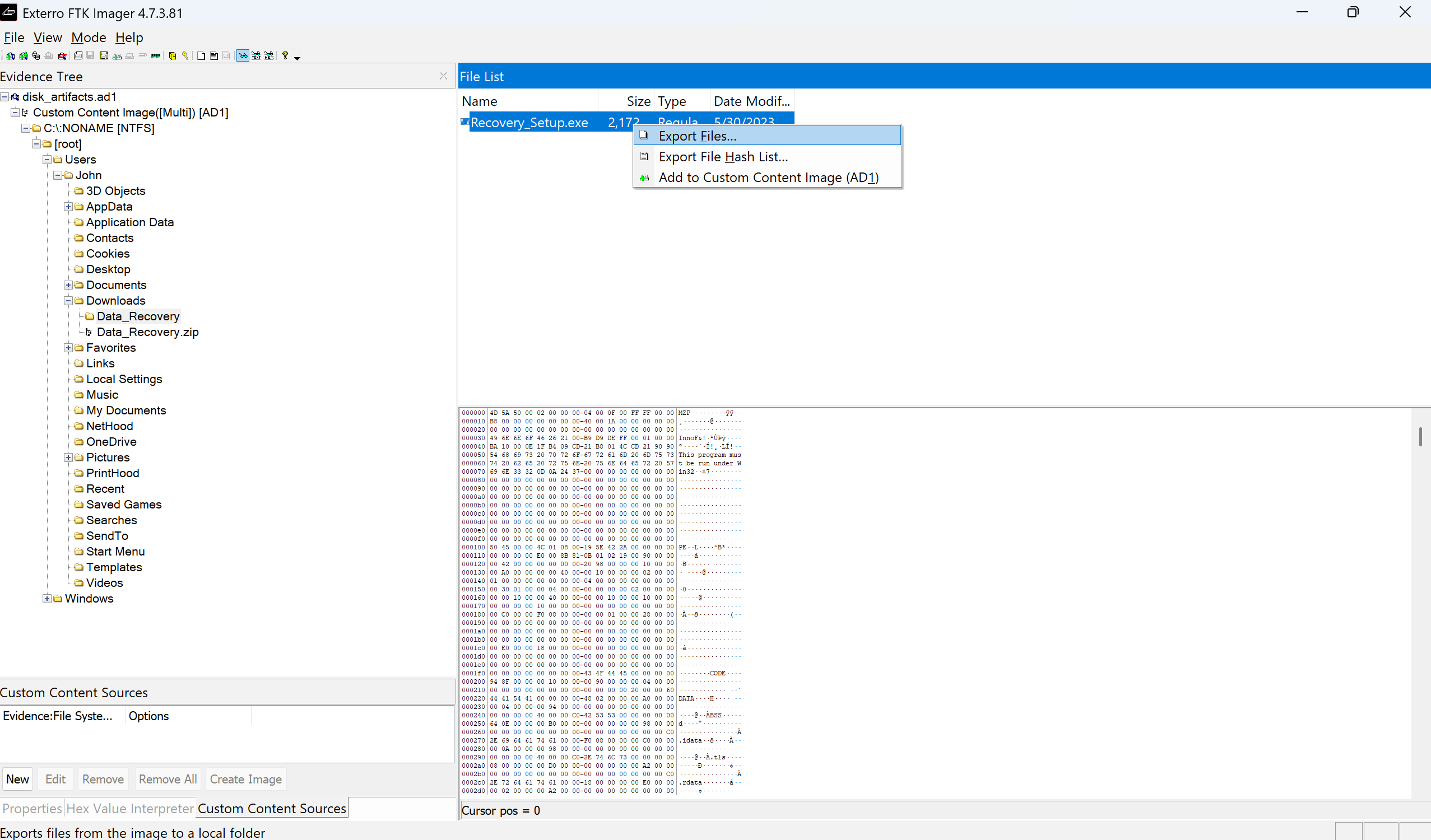Screen dimensions: 1431x840
Task: Close the Evidence Tree panel
Action: click(x=444, y=76)
